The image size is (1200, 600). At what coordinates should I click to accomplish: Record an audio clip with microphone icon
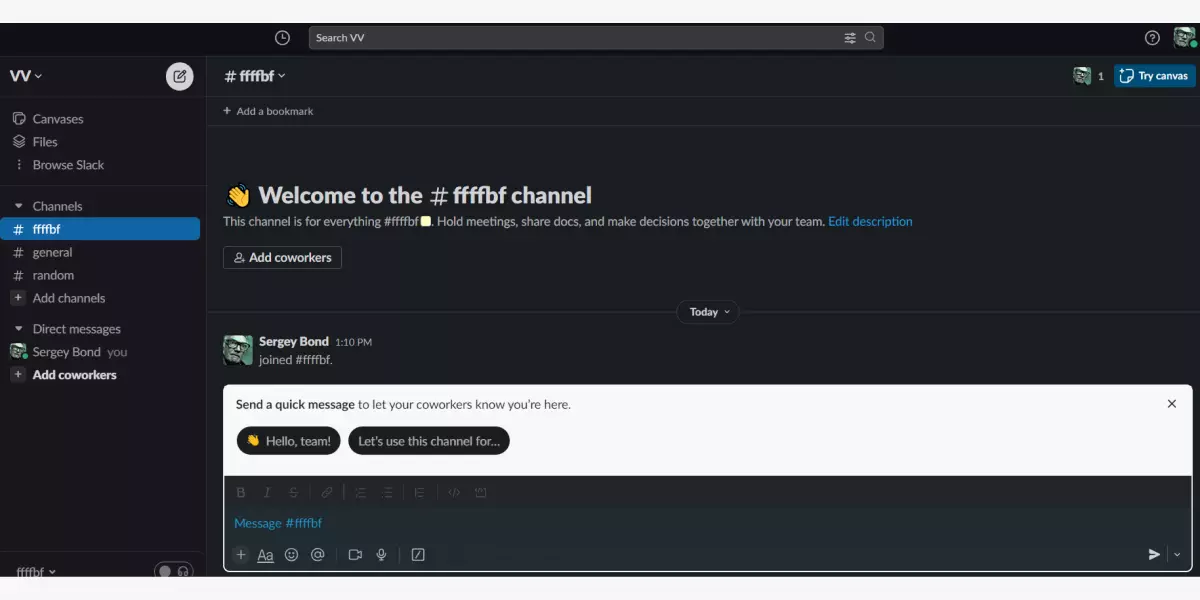point(381,555)
